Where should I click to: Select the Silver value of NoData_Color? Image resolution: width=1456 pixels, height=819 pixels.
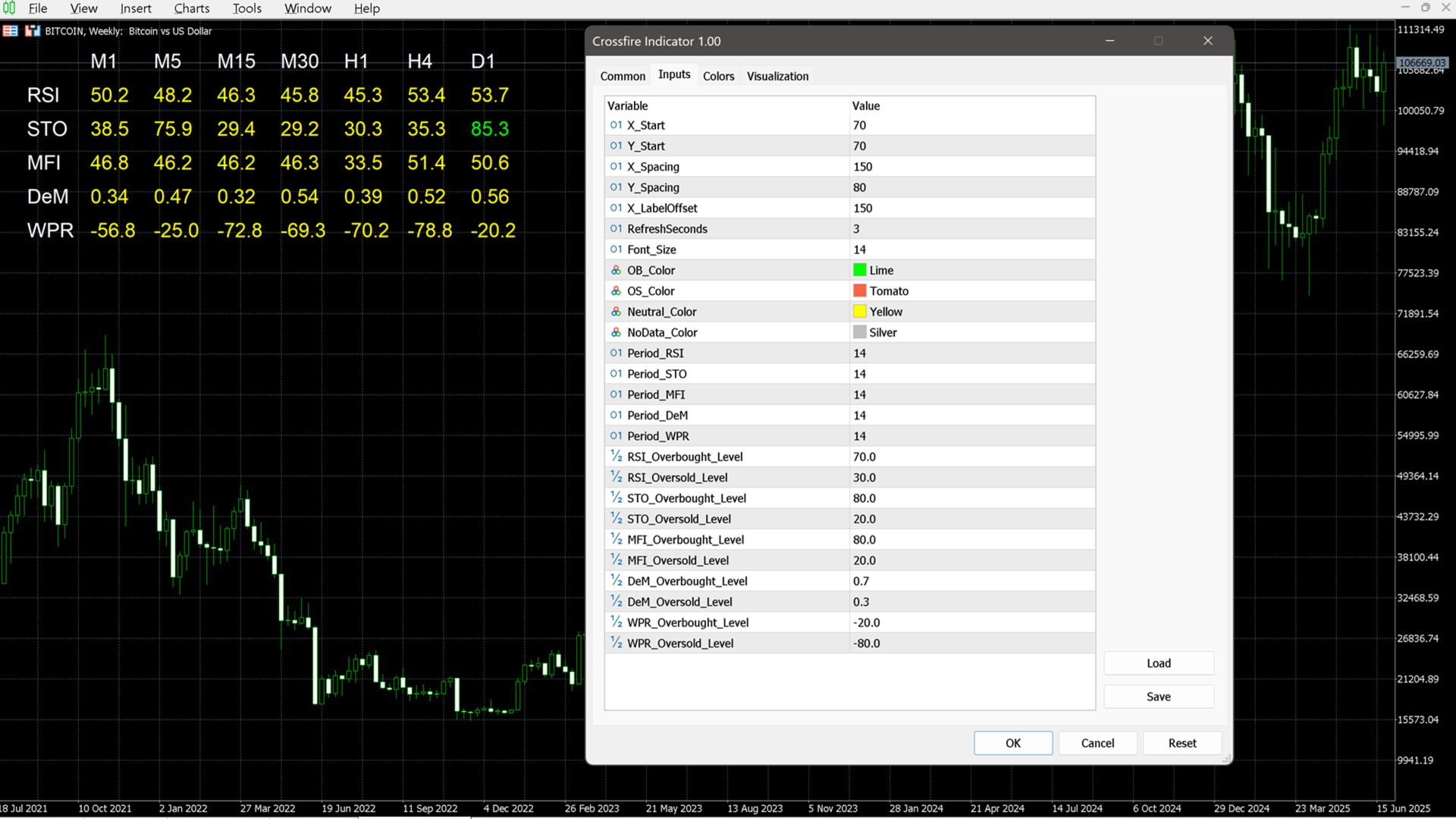pyautogui.click(x=883, y=332)
